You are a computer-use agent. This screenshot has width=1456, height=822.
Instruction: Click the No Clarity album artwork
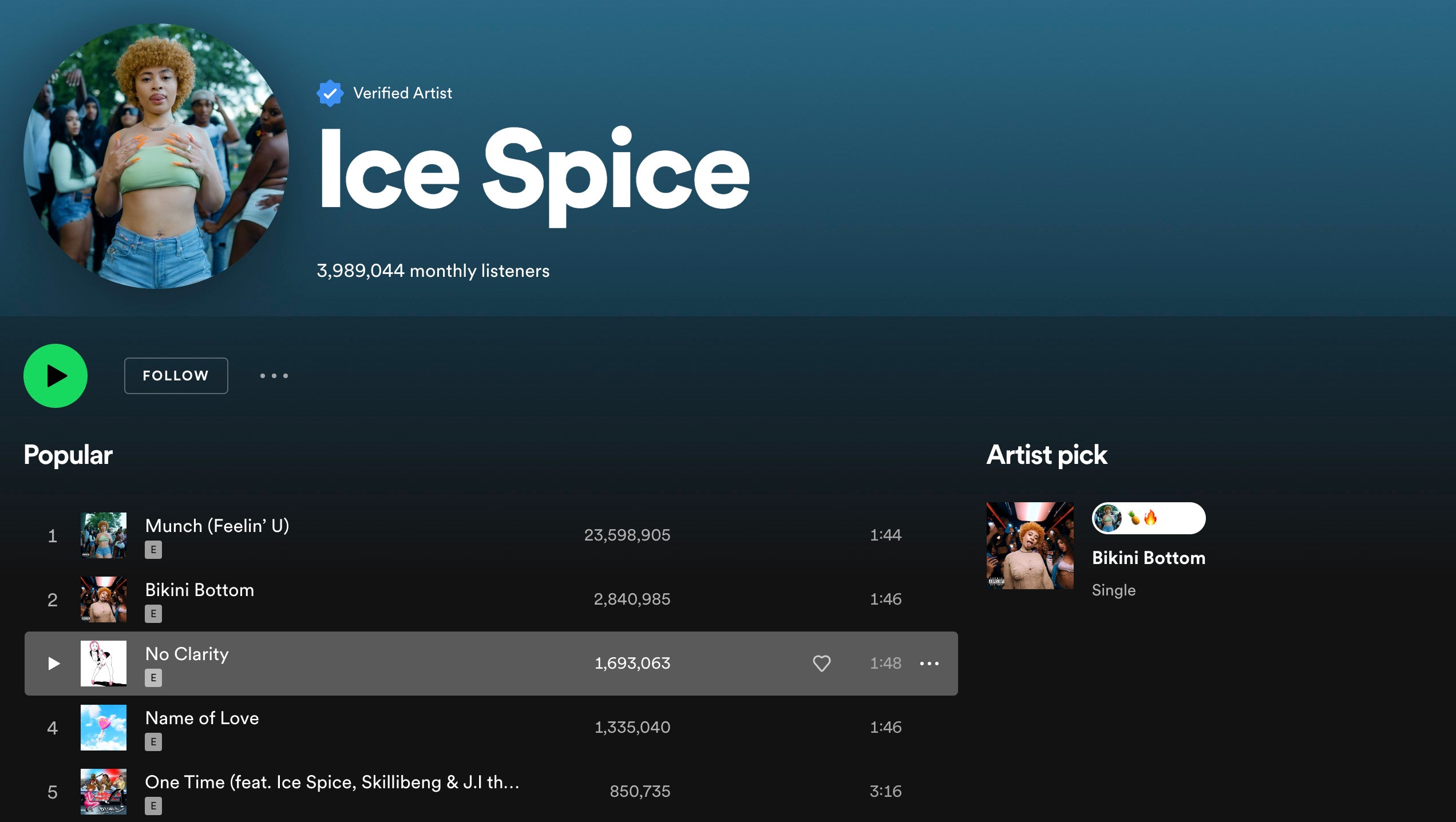104,664
